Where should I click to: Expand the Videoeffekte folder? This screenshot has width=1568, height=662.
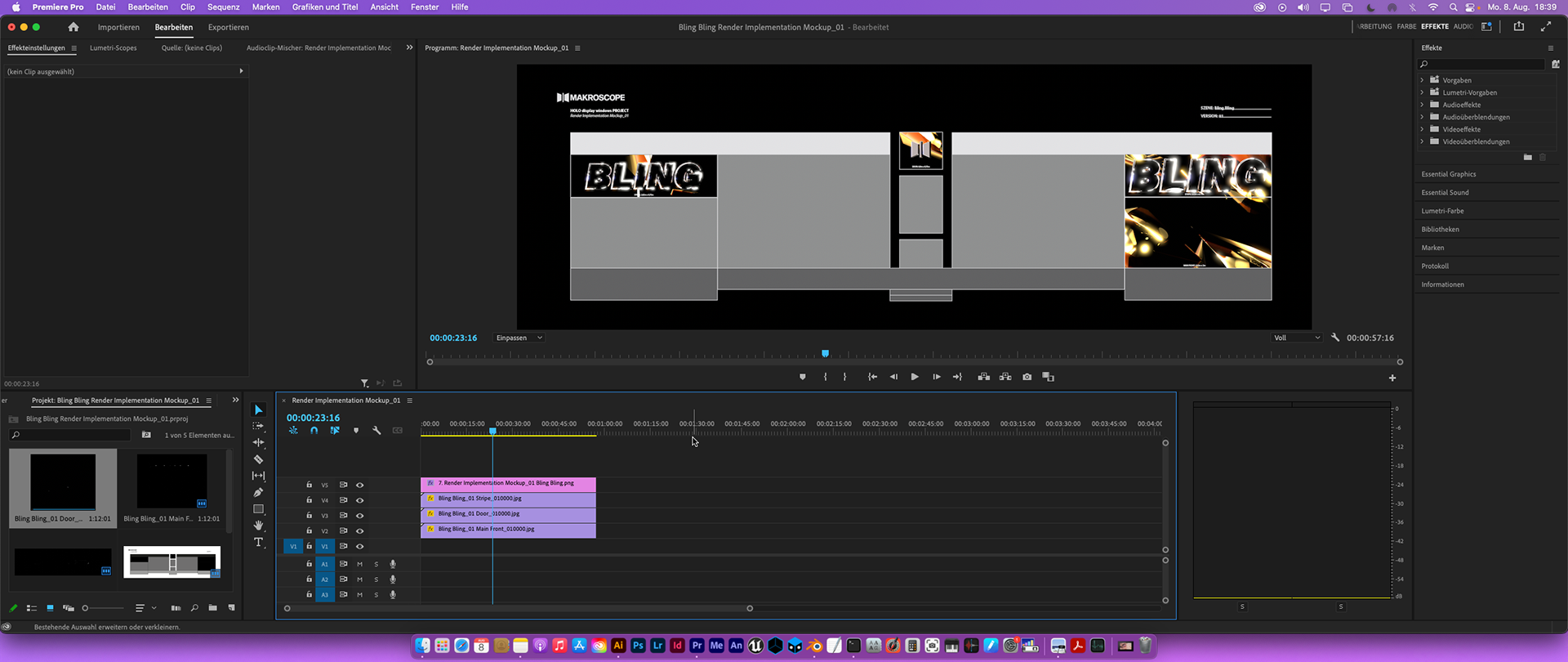pos(1422,129)
